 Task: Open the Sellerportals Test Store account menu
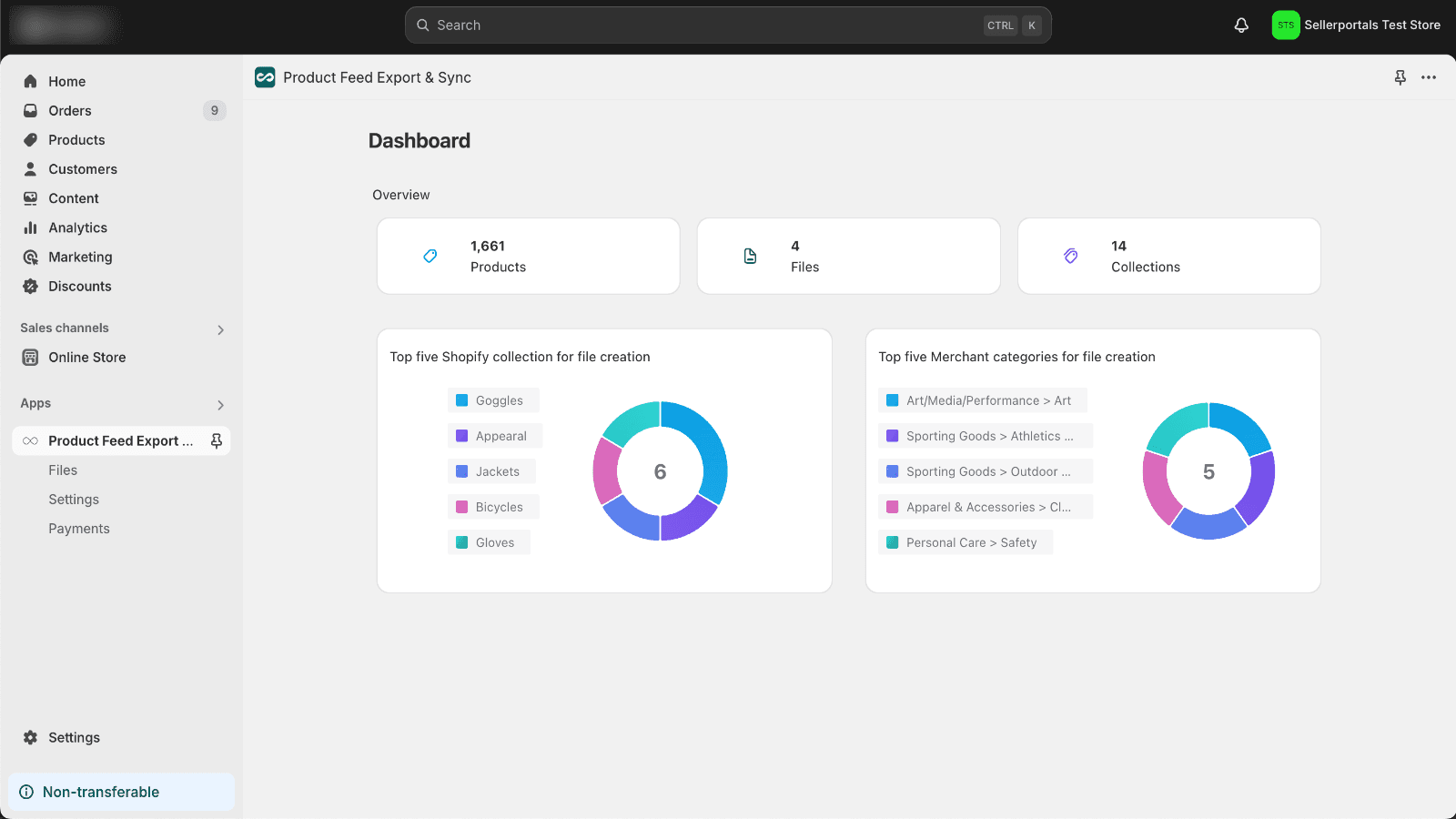pyautogui.click(x=1356, y=25)
